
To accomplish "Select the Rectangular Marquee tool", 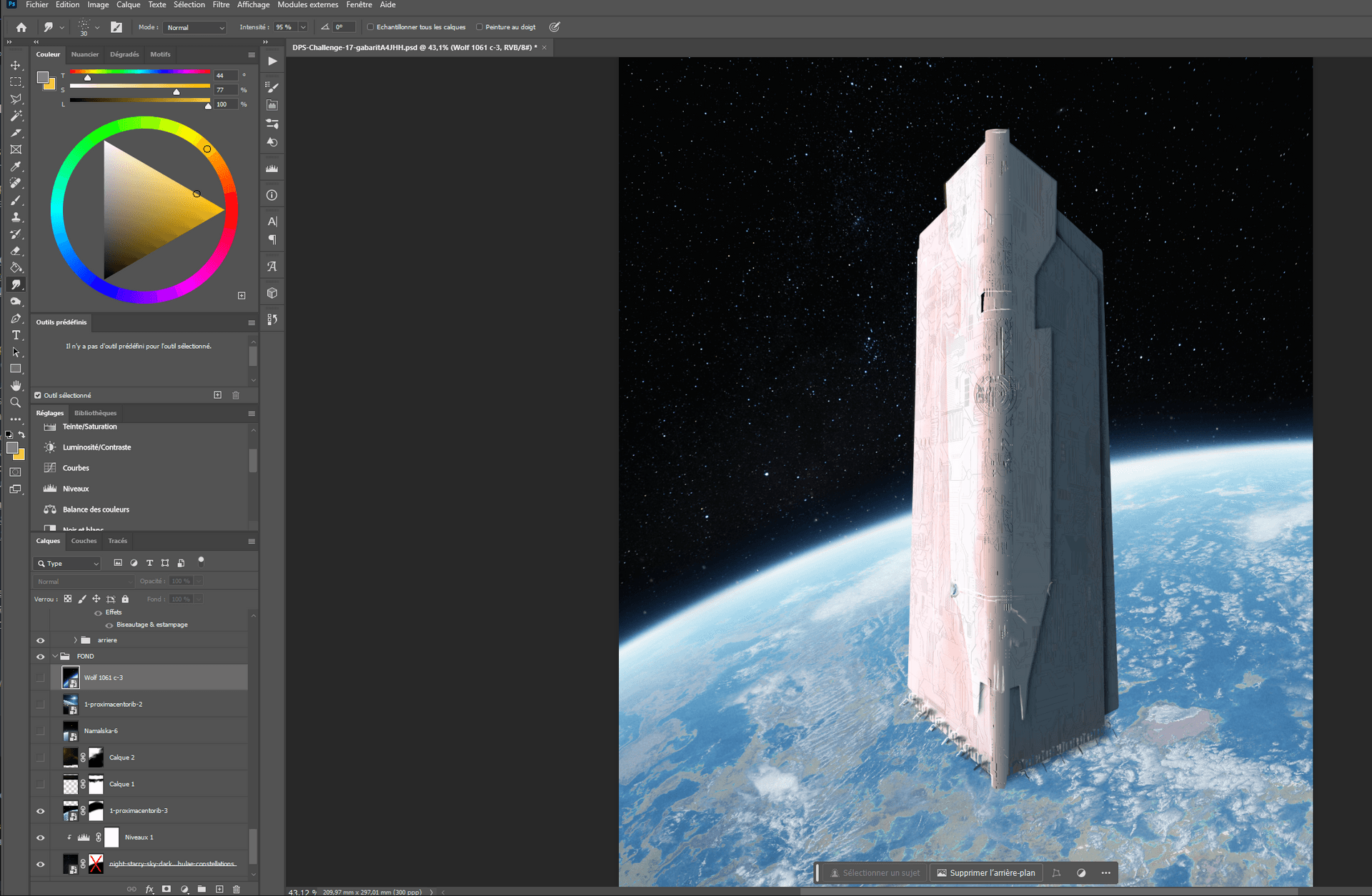I will pyautogui.click(x=16, y=82).
